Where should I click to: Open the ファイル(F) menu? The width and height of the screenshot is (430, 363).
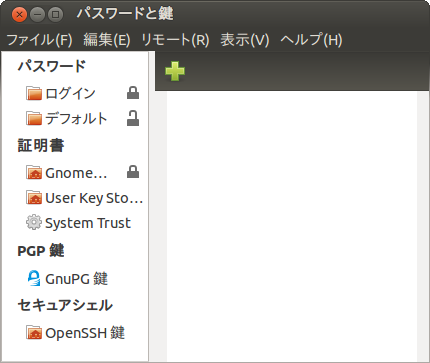(39, 40)
